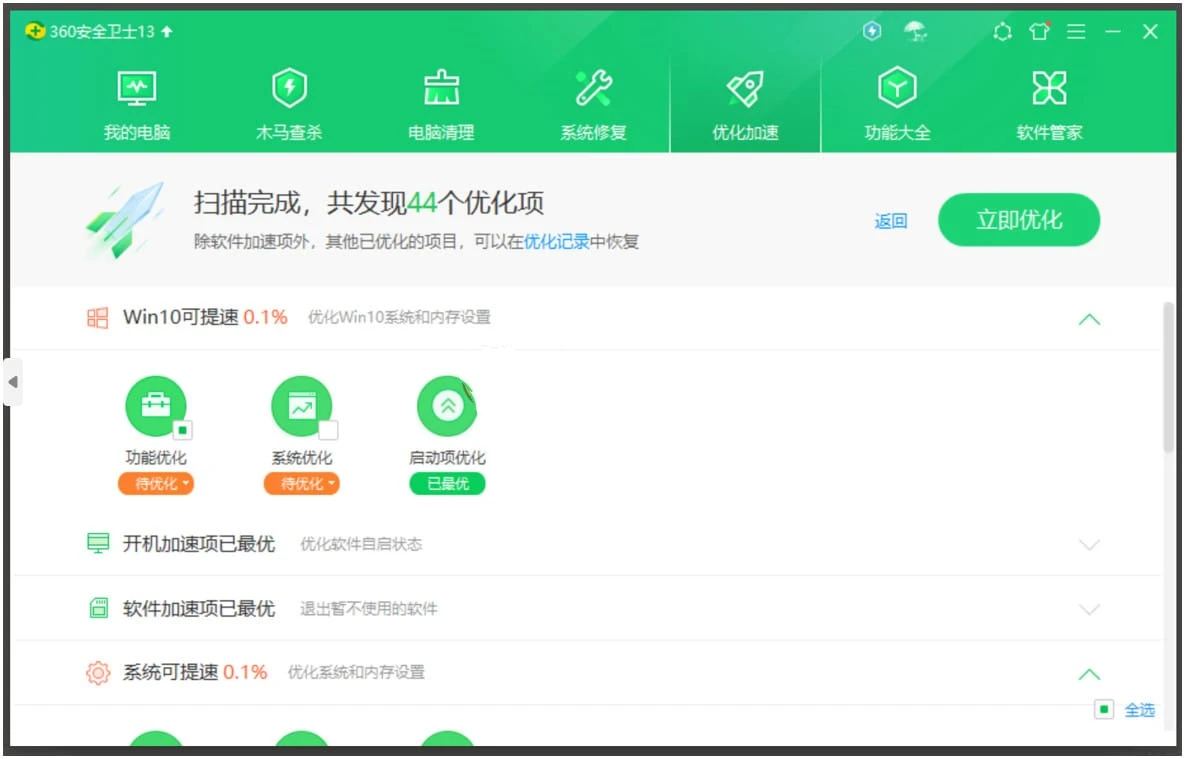Open 待优化 dropdown under 功能优化
The height and width of the screenshot is (759, 1185).
click(x=156, y=484)
